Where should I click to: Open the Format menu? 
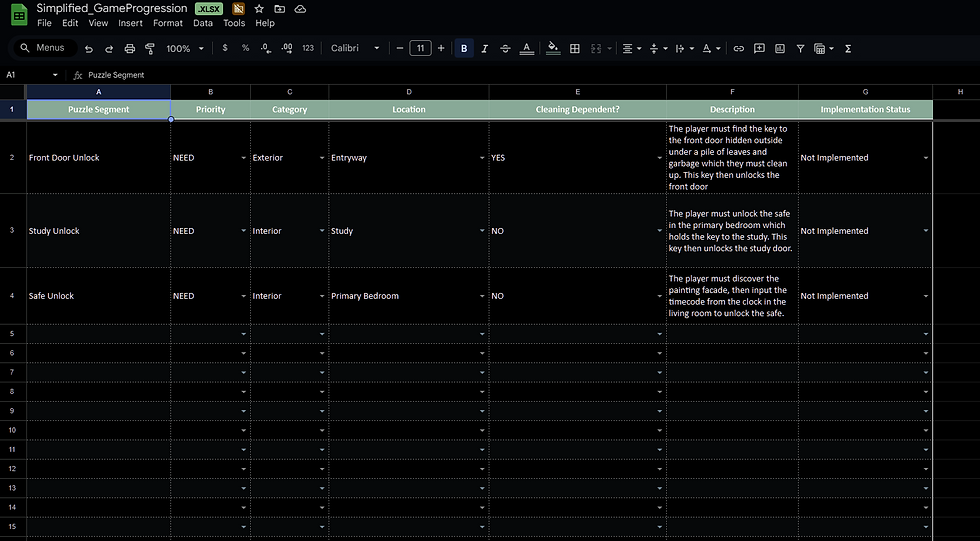coord(168,23)
